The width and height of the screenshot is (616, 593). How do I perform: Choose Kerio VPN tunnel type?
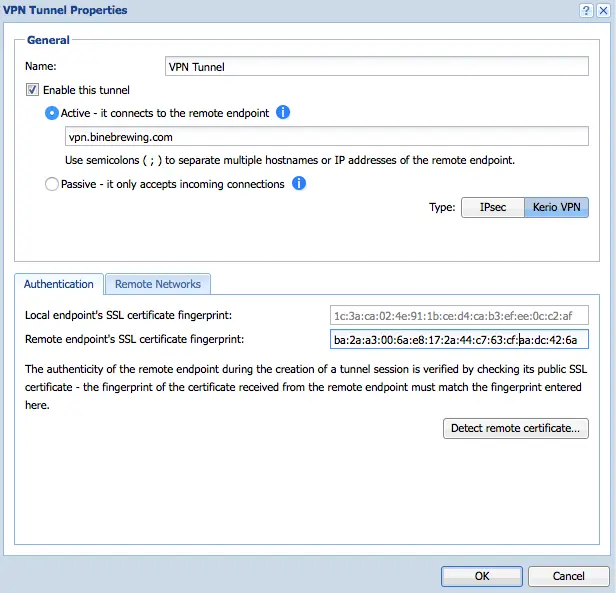click(x=556, y=207)
